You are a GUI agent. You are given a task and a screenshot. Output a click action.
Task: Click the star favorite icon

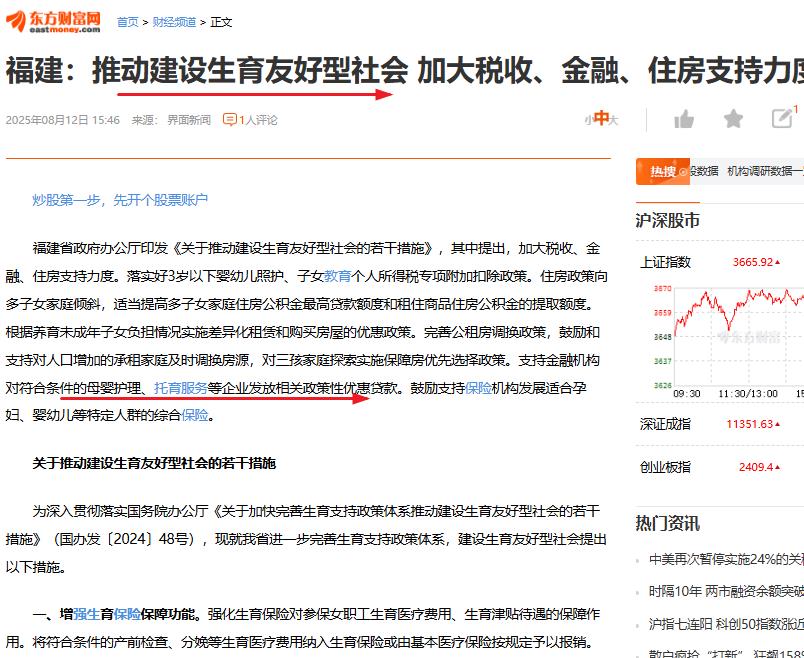click(x=733, y=119)
